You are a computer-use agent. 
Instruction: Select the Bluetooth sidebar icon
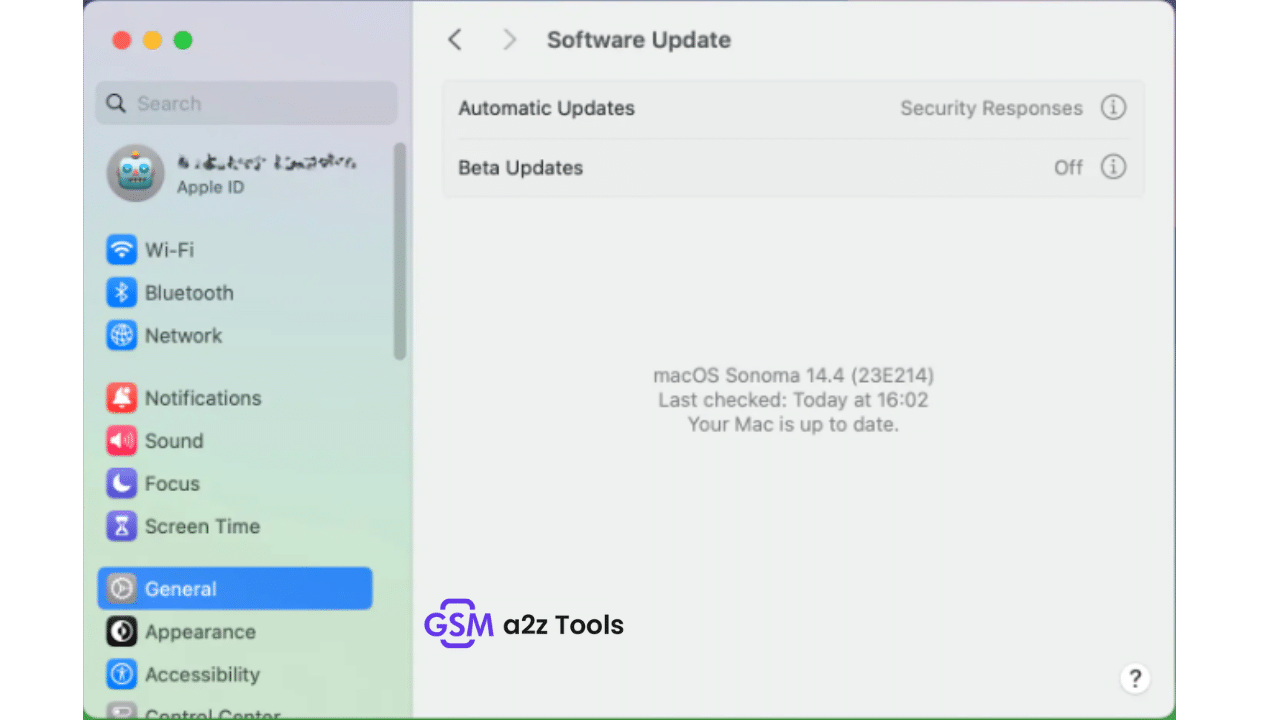120,292
